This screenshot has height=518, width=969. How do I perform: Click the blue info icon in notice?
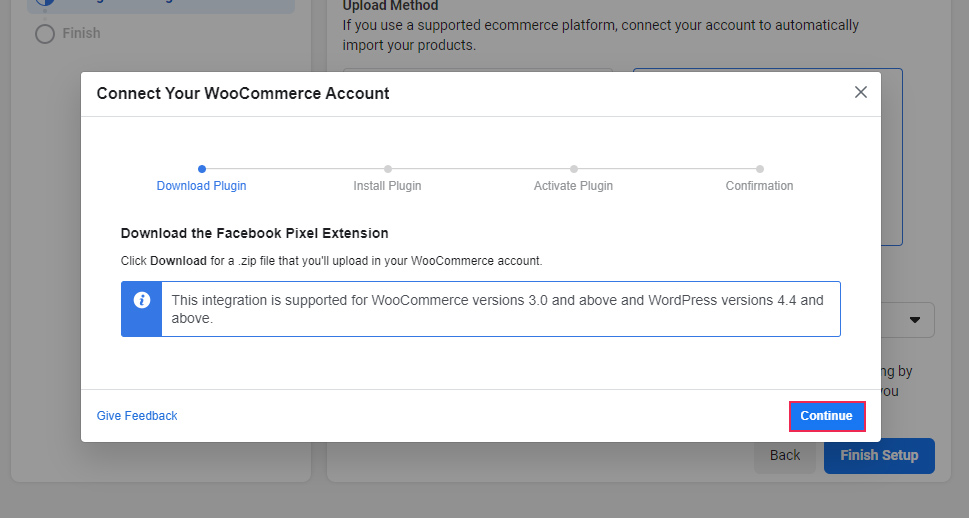pos(142,300)
